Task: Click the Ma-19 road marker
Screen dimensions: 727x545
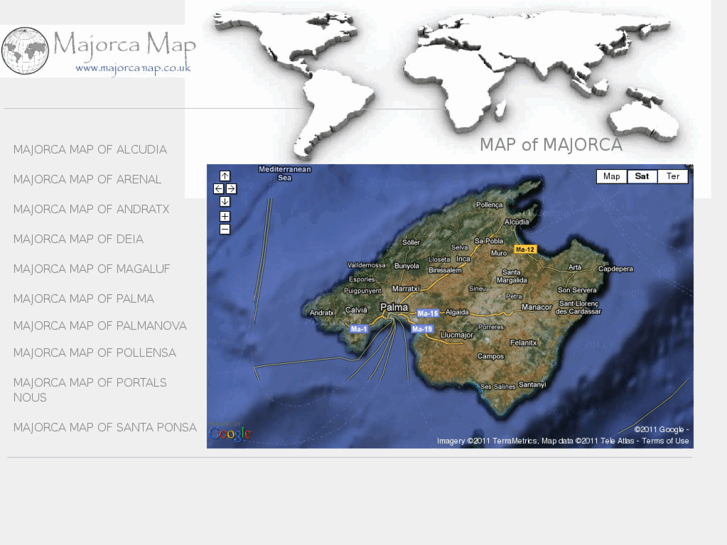Action: click(422, 329)
